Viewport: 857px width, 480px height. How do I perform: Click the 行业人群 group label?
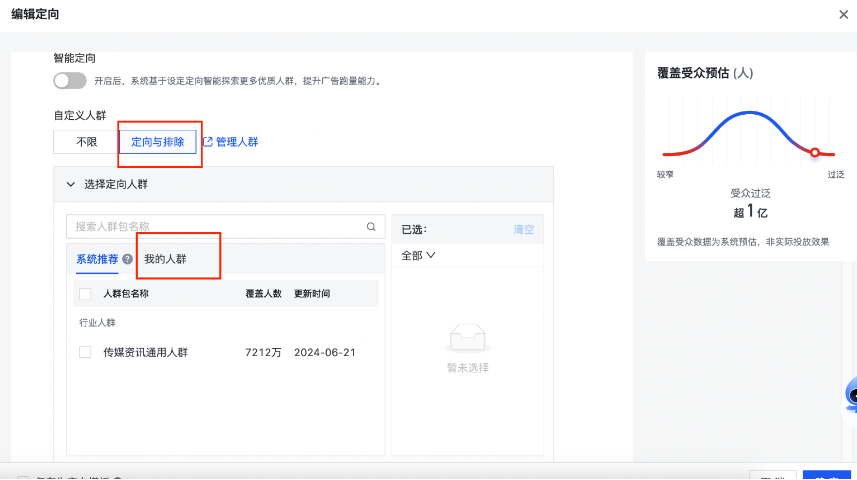tap(97, 323)
